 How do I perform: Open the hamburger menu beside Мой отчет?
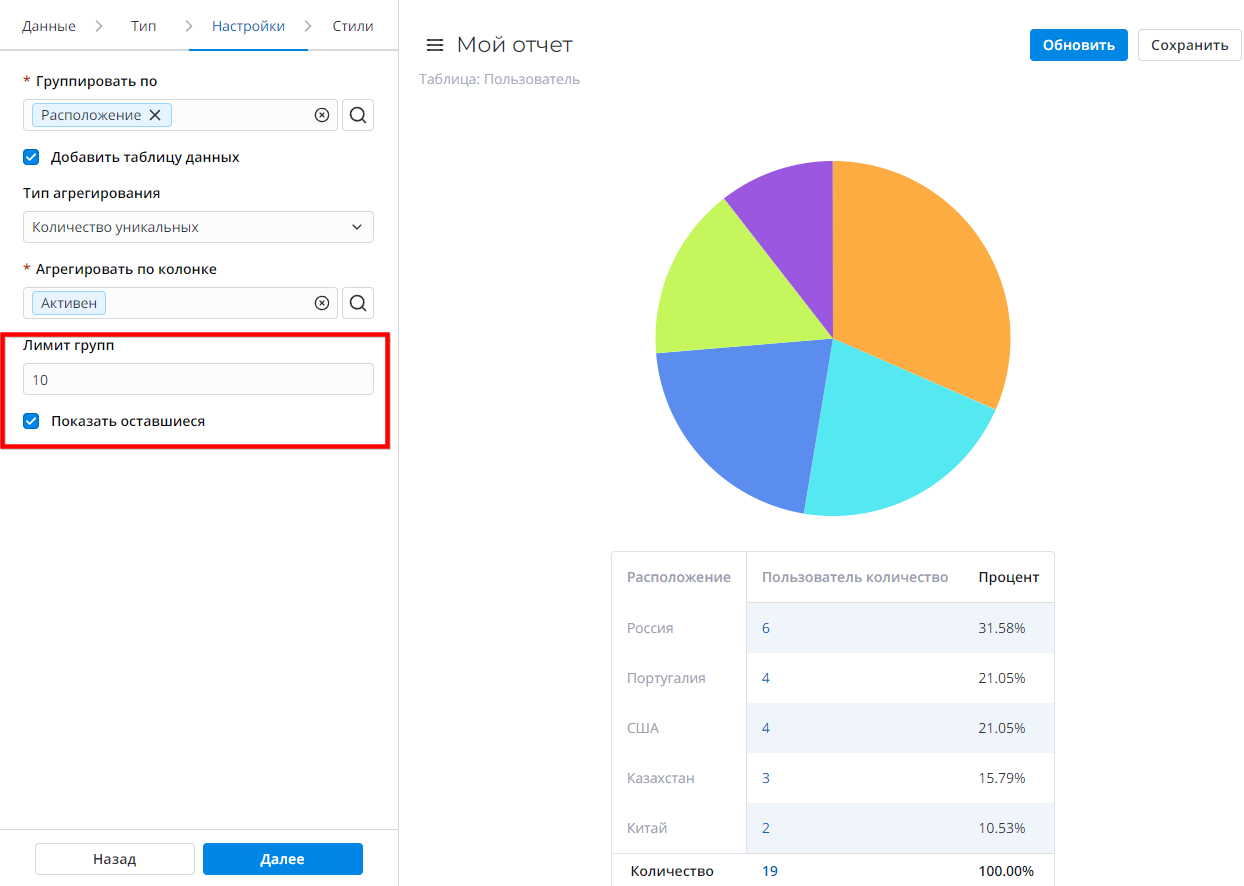point(434,45)
